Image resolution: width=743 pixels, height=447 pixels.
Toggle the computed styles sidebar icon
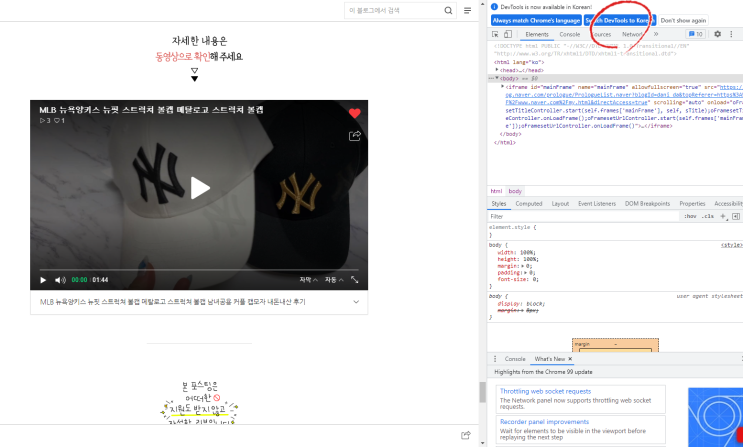(x=736, y=216)
